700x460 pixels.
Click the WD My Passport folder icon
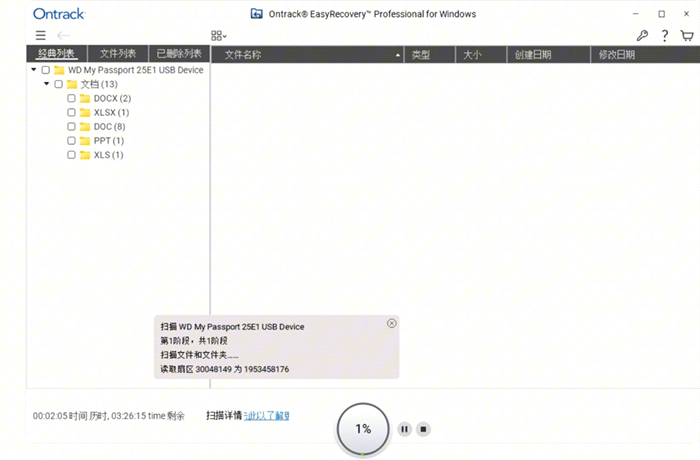59,70
